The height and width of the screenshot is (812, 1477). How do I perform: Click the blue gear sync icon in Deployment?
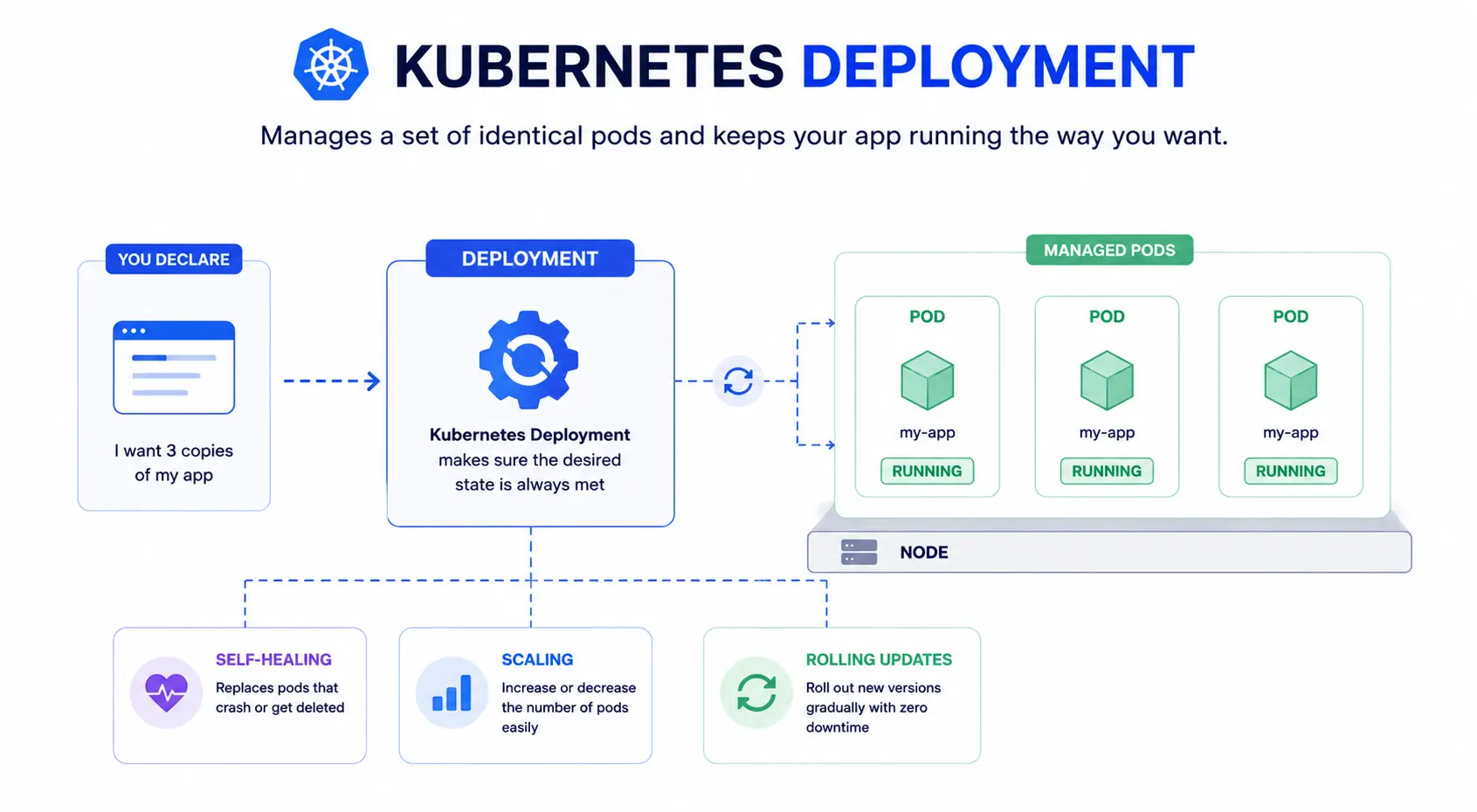point(528,360)
